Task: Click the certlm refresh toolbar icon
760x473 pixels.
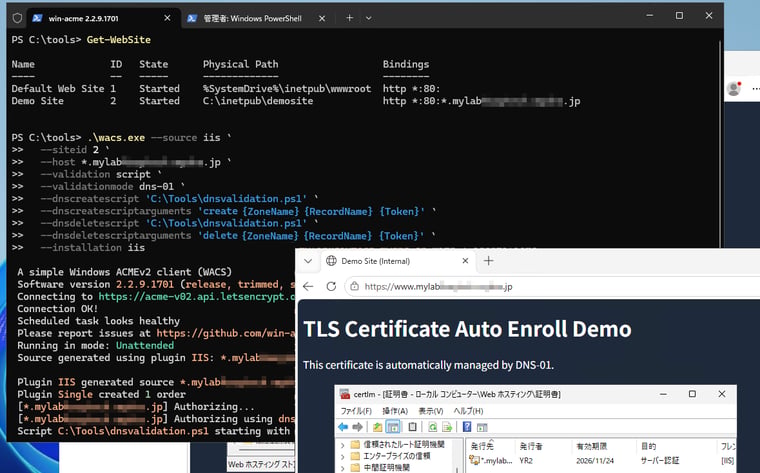Action: coord(432,427)
